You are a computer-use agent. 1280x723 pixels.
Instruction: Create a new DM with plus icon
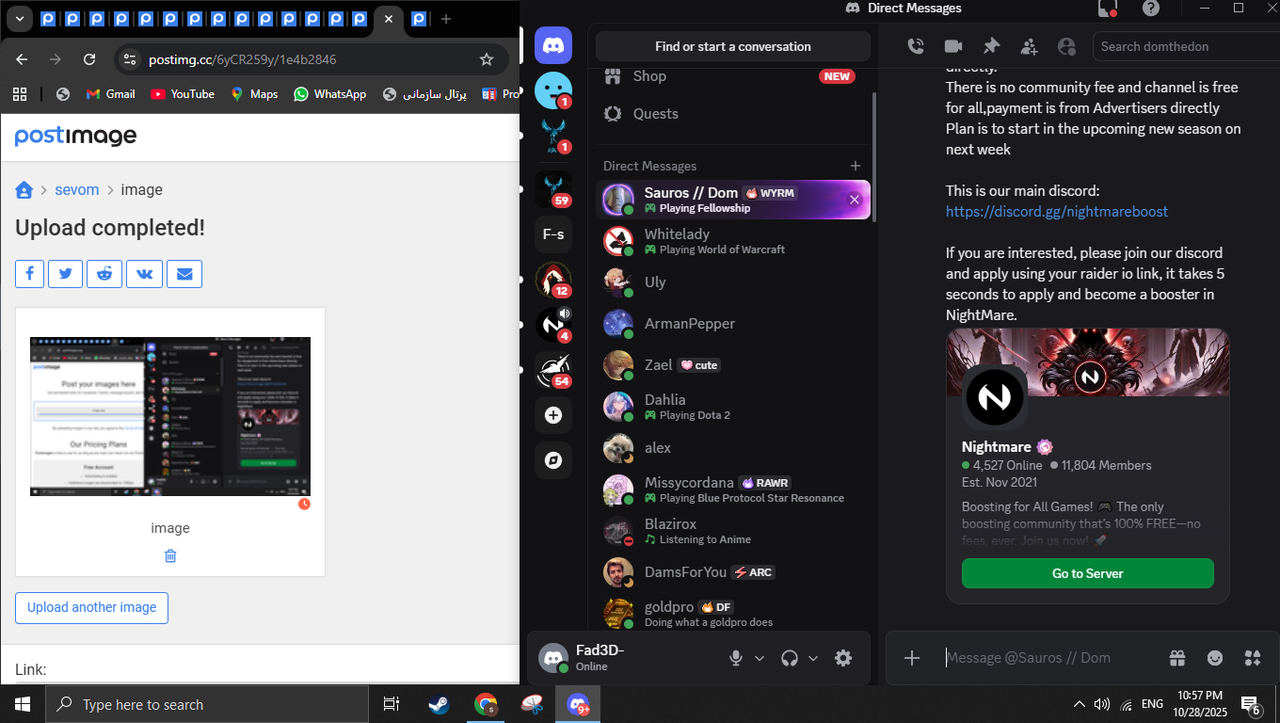tap(855, 166)
